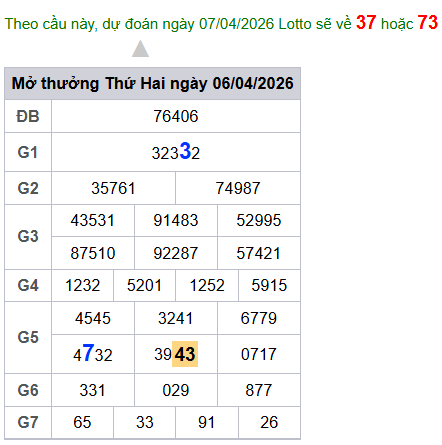Screen dimensions: 442x445
Task: Click the G6 number 029
Action: pos(176,390)
